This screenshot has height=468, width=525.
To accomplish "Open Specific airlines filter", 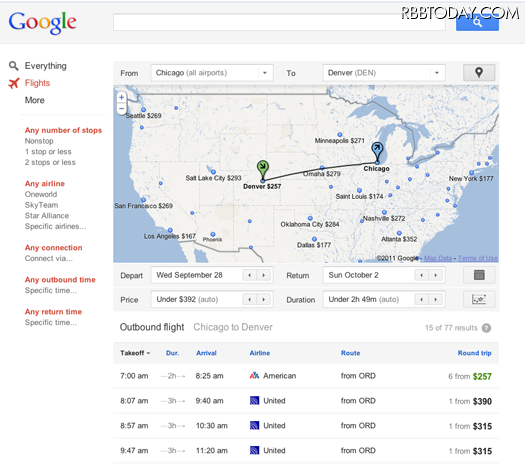I will coord(55,227).
